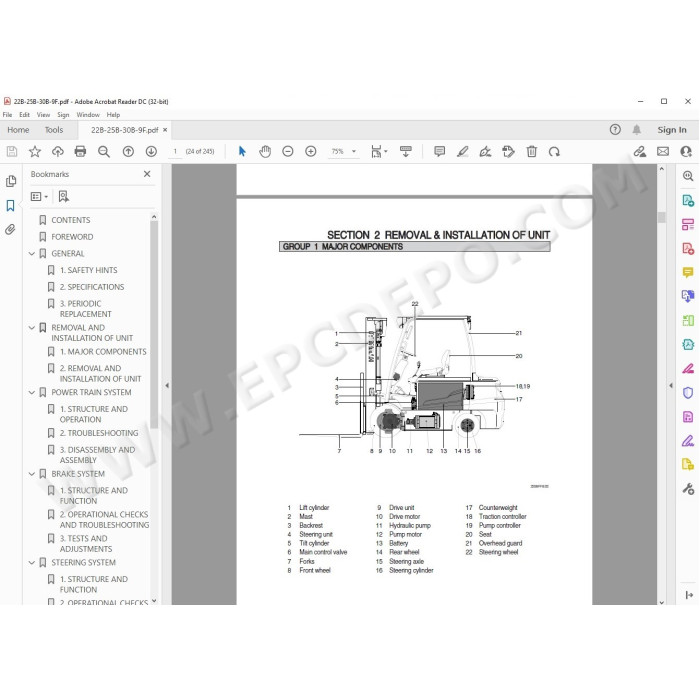
Task: Open the Help menu
Action: point(113,115)
